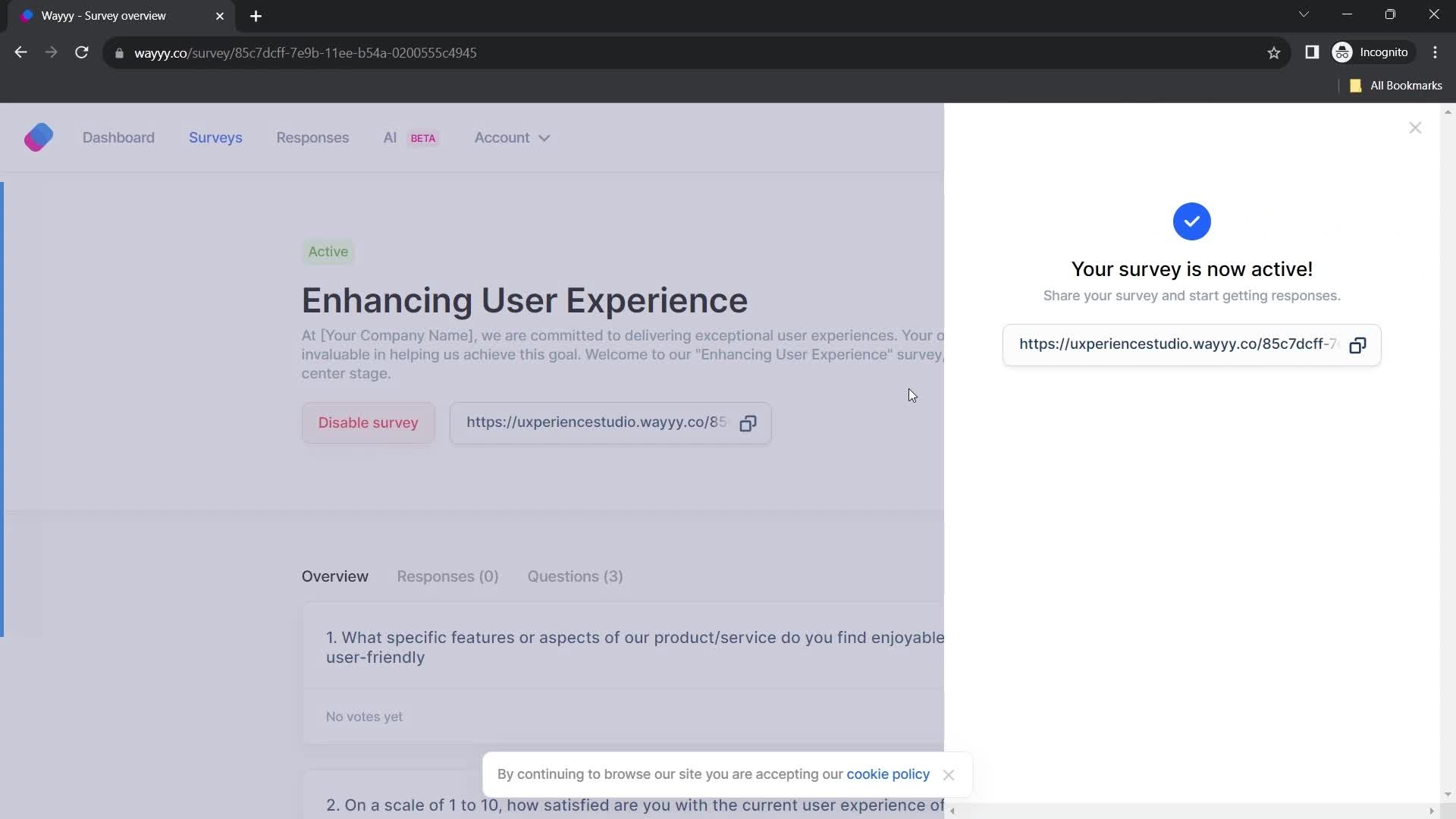
Task: Click the survey URL input field
Action: tap(1177, 344)
